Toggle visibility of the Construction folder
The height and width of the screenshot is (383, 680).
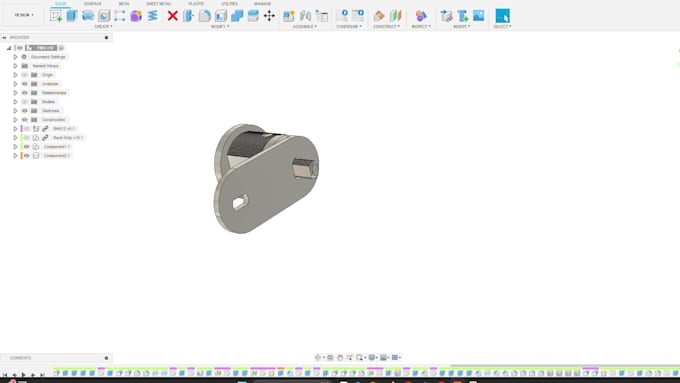(x=25, y=120)
